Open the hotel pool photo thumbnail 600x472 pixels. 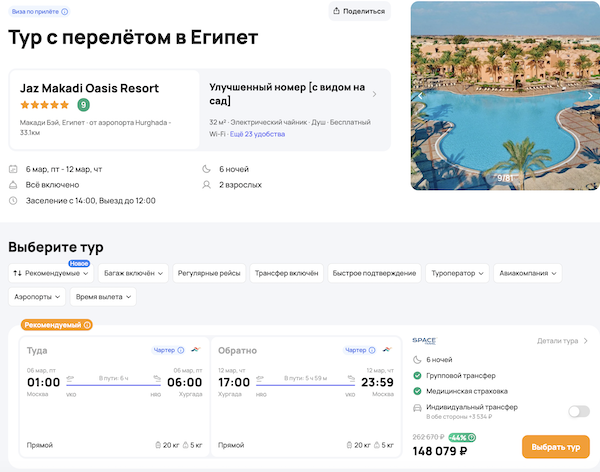pos(505,95)
